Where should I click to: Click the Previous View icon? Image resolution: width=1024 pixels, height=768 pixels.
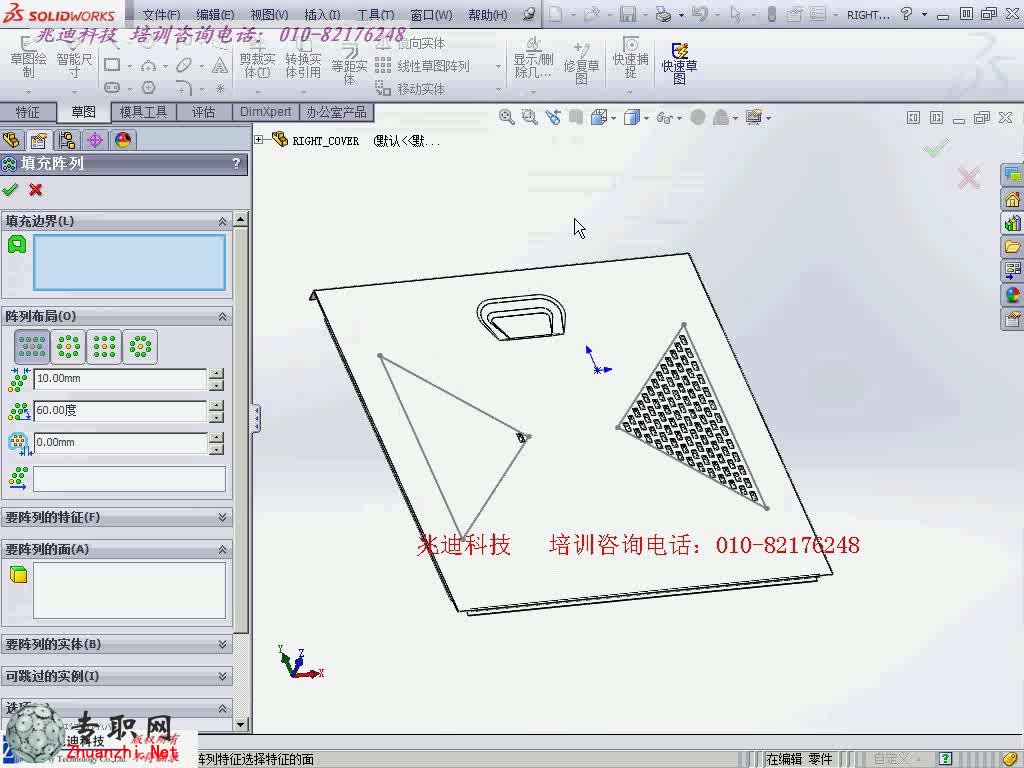click(553, 117)
